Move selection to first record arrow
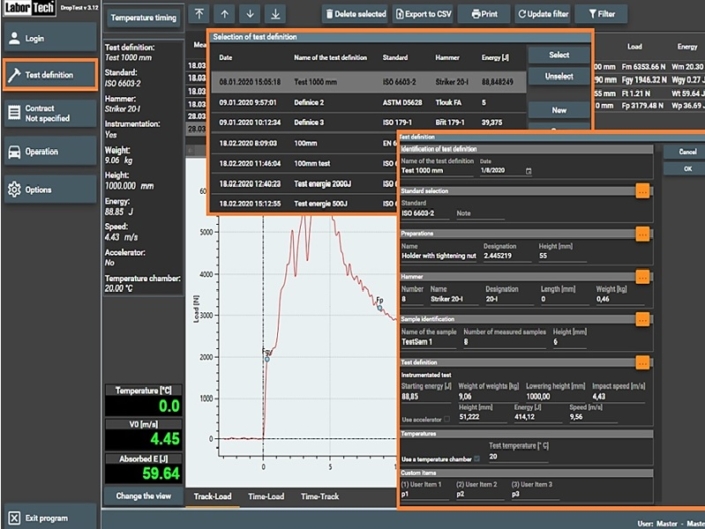 (x=199, y=14)
